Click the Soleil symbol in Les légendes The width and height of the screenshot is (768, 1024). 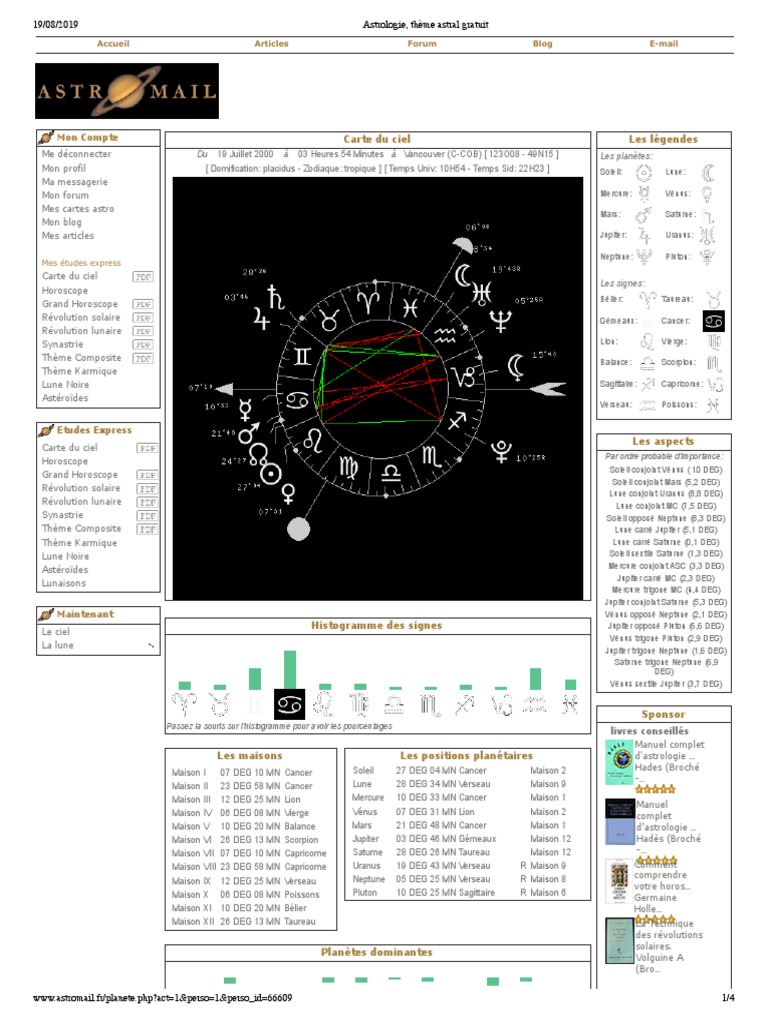click(x=644, y=172)
